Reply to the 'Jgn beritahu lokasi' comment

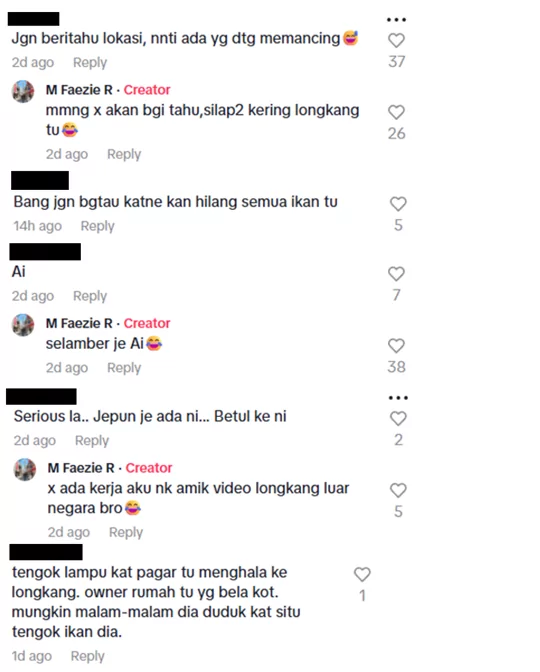(90, 63)
